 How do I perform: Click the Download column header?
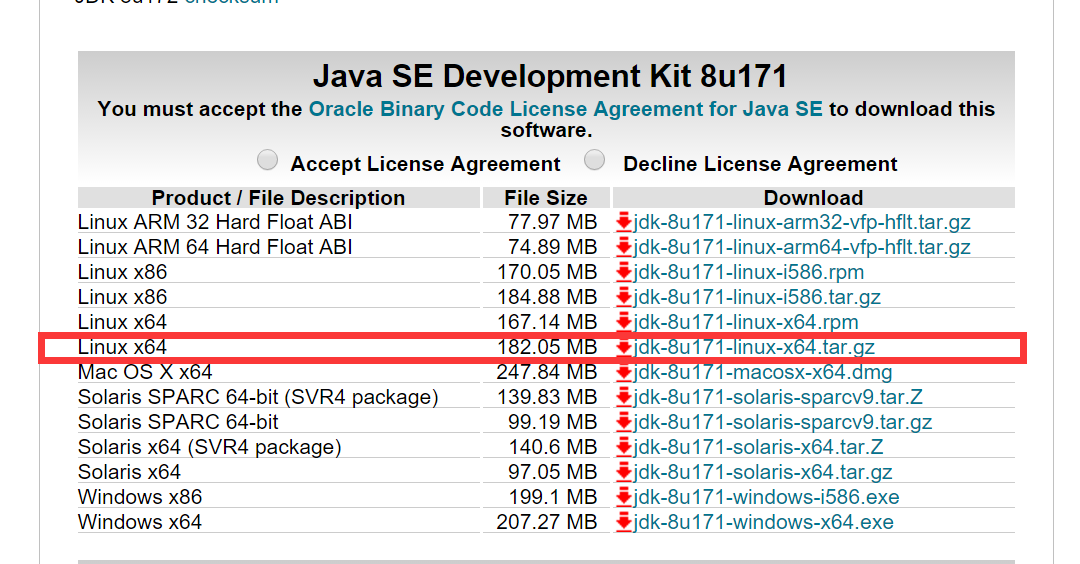[x=813, y=198]
